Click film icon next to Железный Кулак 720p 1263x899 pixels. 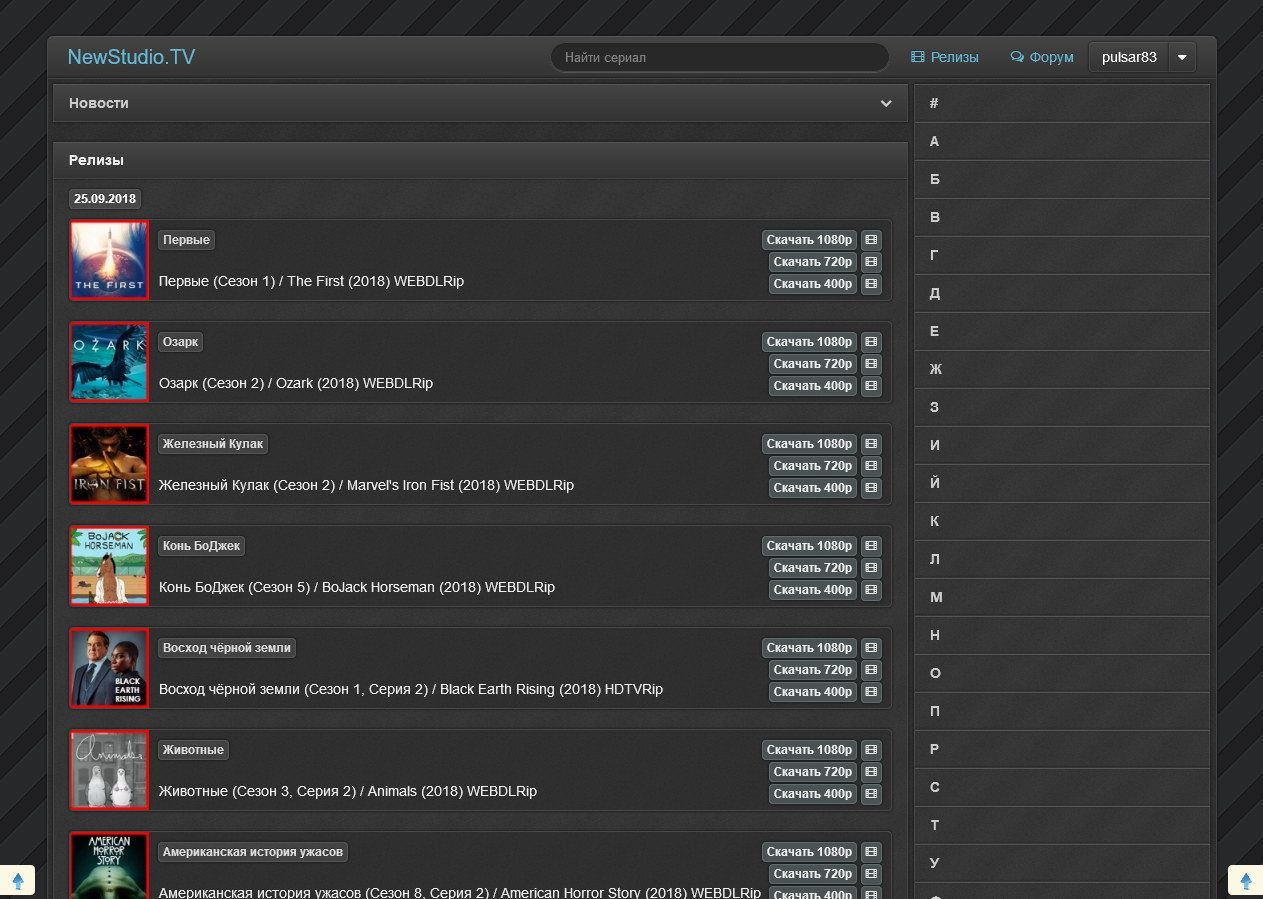(x=871, y=466)
